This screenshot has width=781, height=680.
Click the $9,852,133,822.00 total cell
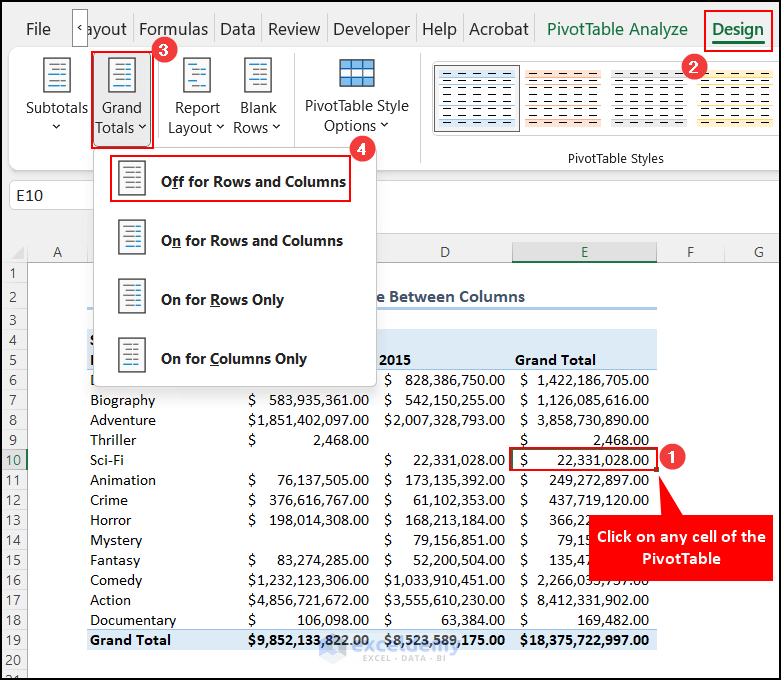pyautogui.click(x=308, y=640)
